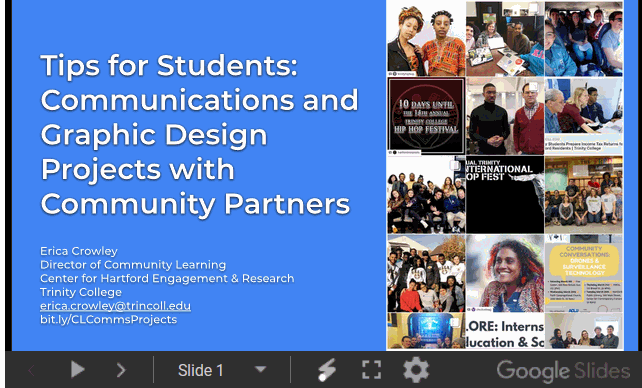This screenshot has height=388, width=642.
Task: Click the classroom group photo with bookshelves
Action: (x=584, y=194)
